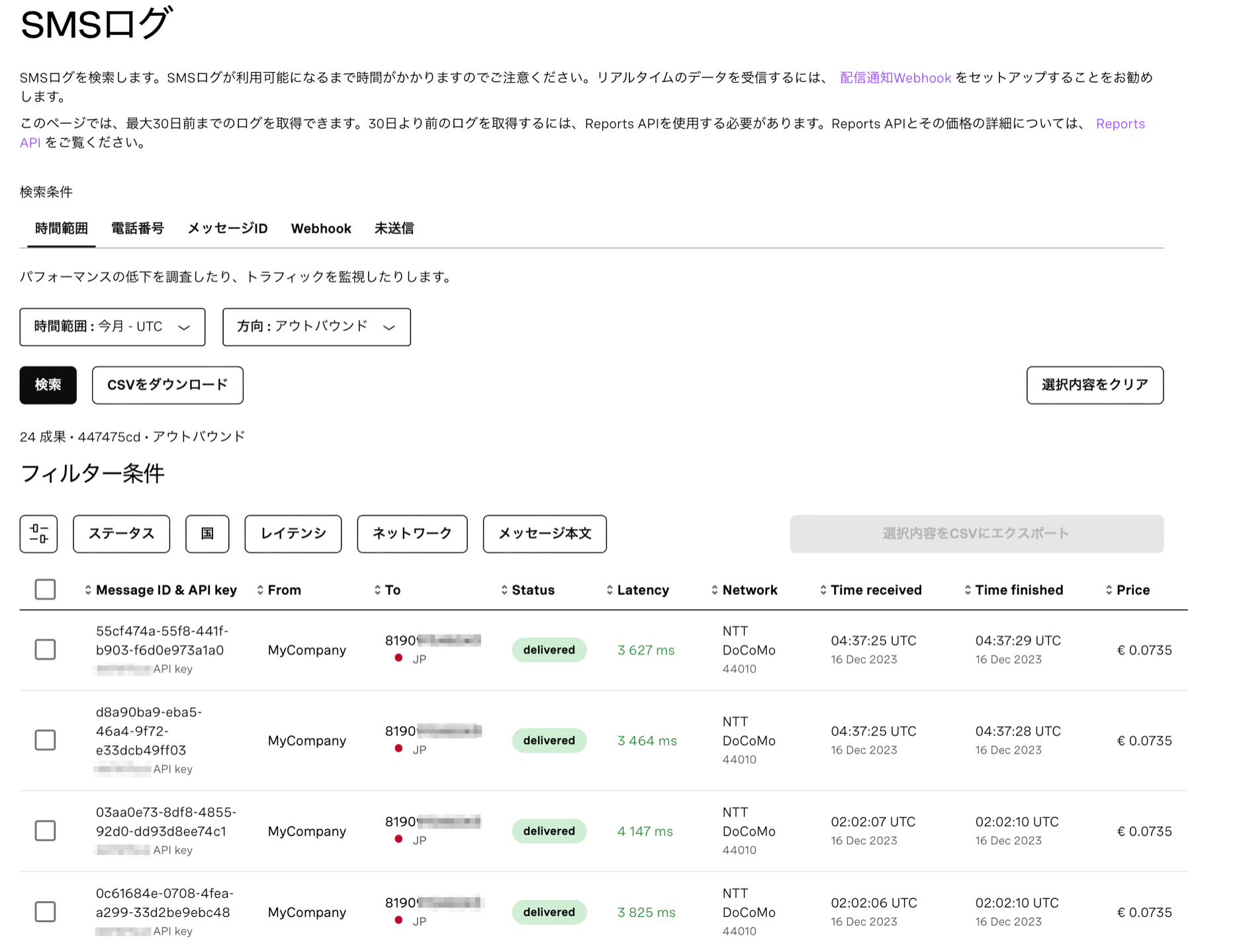
Task: Select the Webhook tab
Action: tap(321, 229)
